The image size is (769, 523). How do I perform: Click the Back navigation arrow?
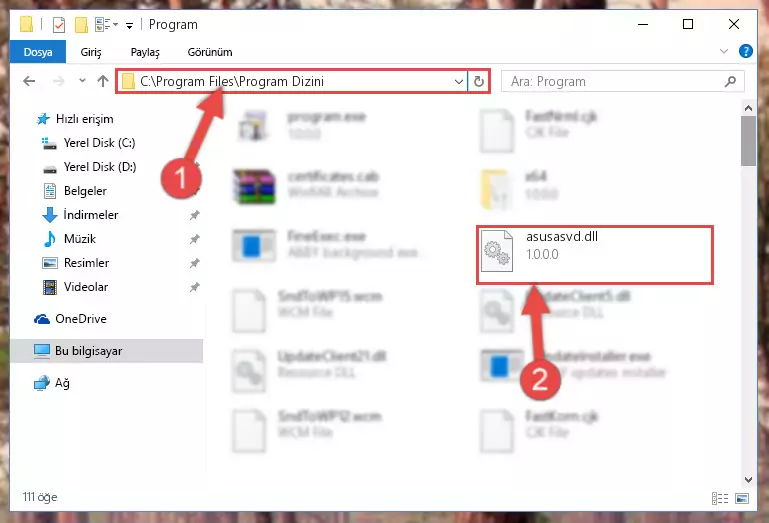point(29,81)
